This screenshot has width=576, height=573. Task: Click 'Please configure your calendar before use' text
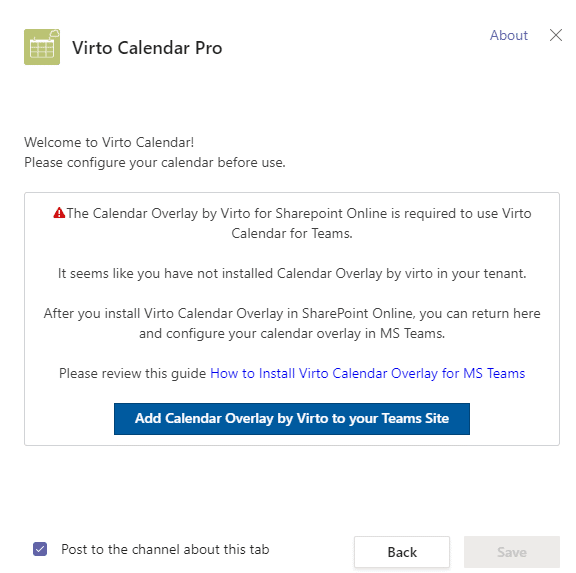155,162
